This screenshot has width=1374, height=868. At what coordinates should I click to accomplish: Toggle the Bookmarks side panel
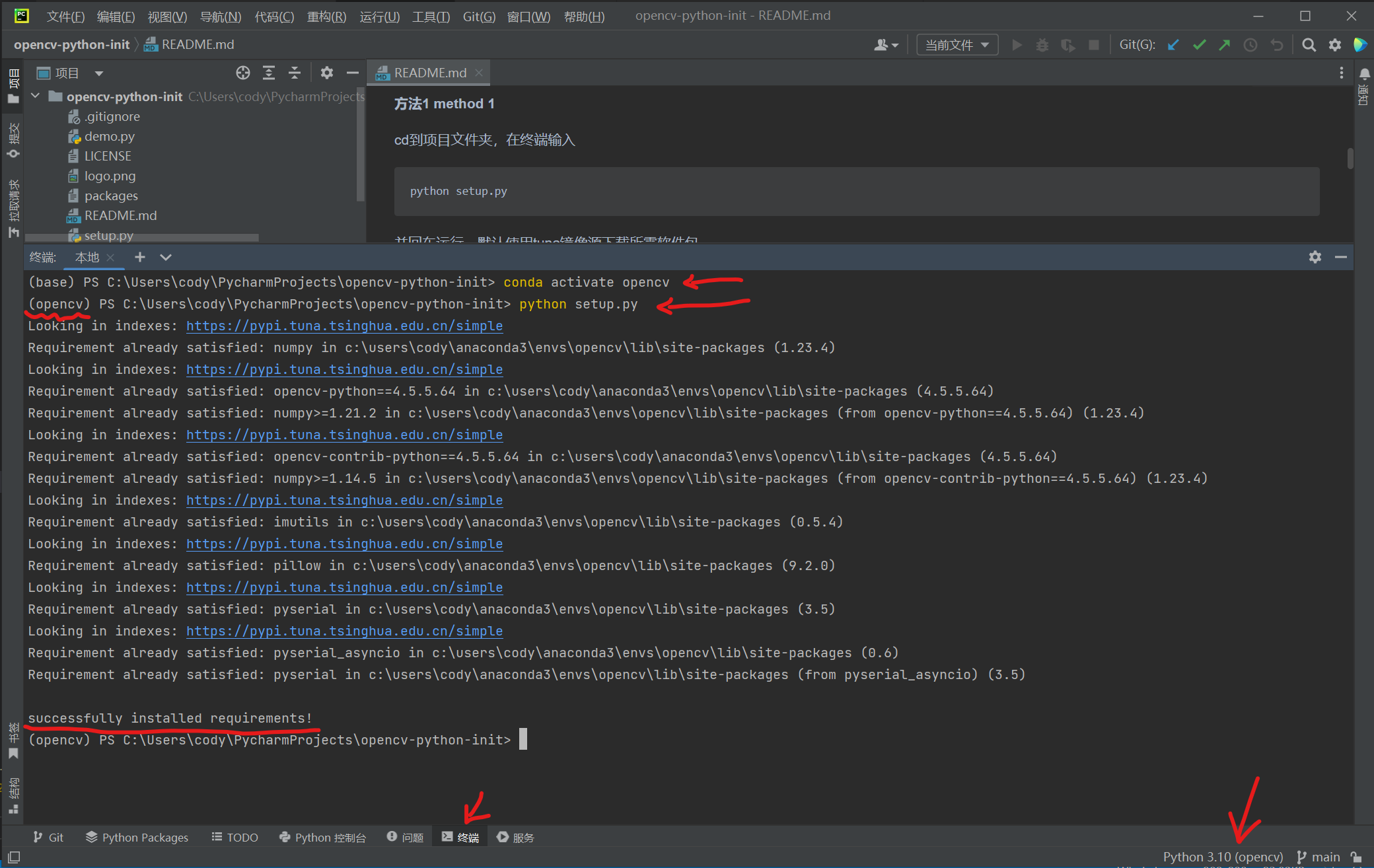pyautogui.click(x=13, y=741)
